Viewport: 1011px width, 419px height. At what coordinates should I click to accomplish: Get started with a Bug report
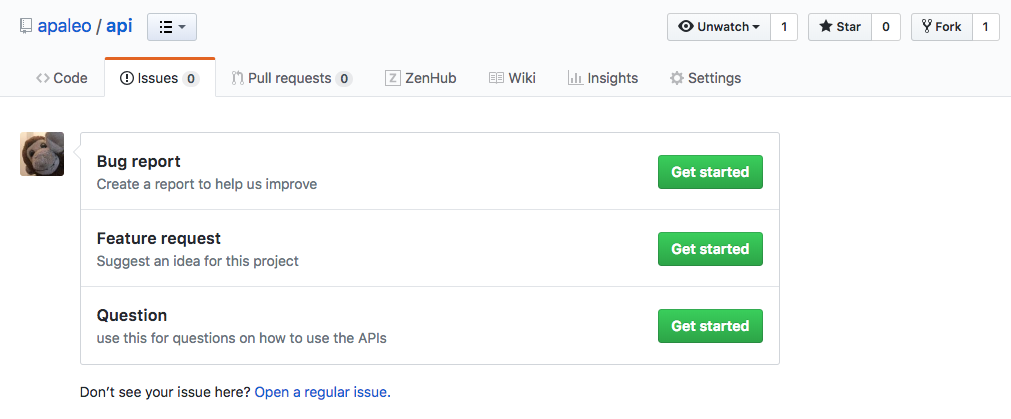tap(710, 172)
